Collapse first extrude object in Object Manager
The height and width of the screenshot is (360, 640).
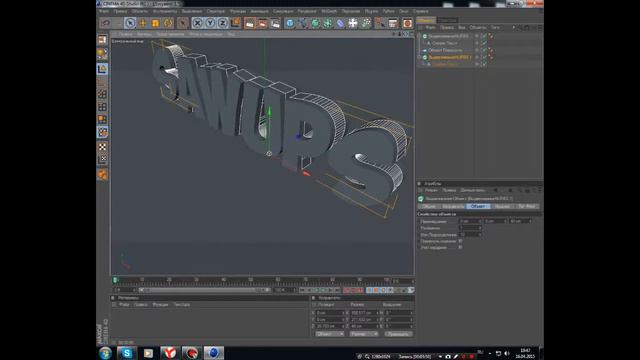[x=419, y=36]
